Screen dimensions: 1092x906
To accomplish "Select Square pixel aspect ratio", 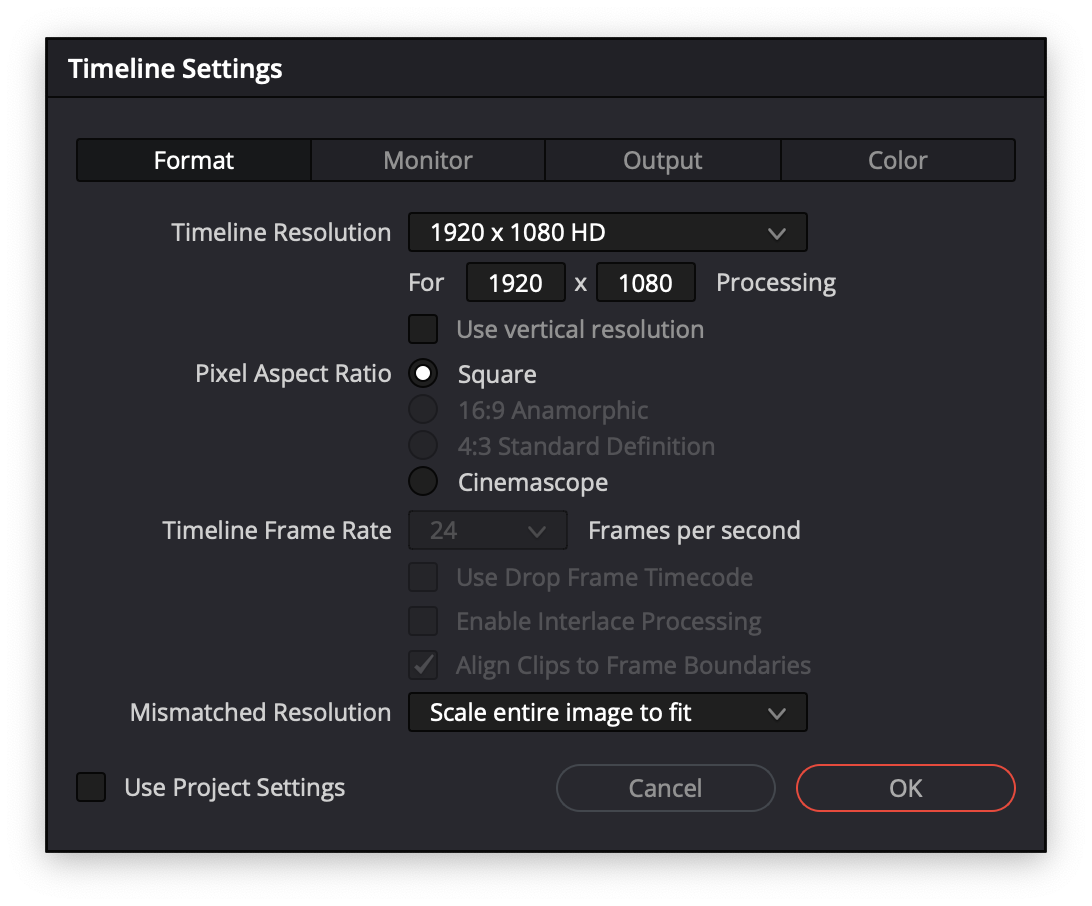I will (423, 374).
